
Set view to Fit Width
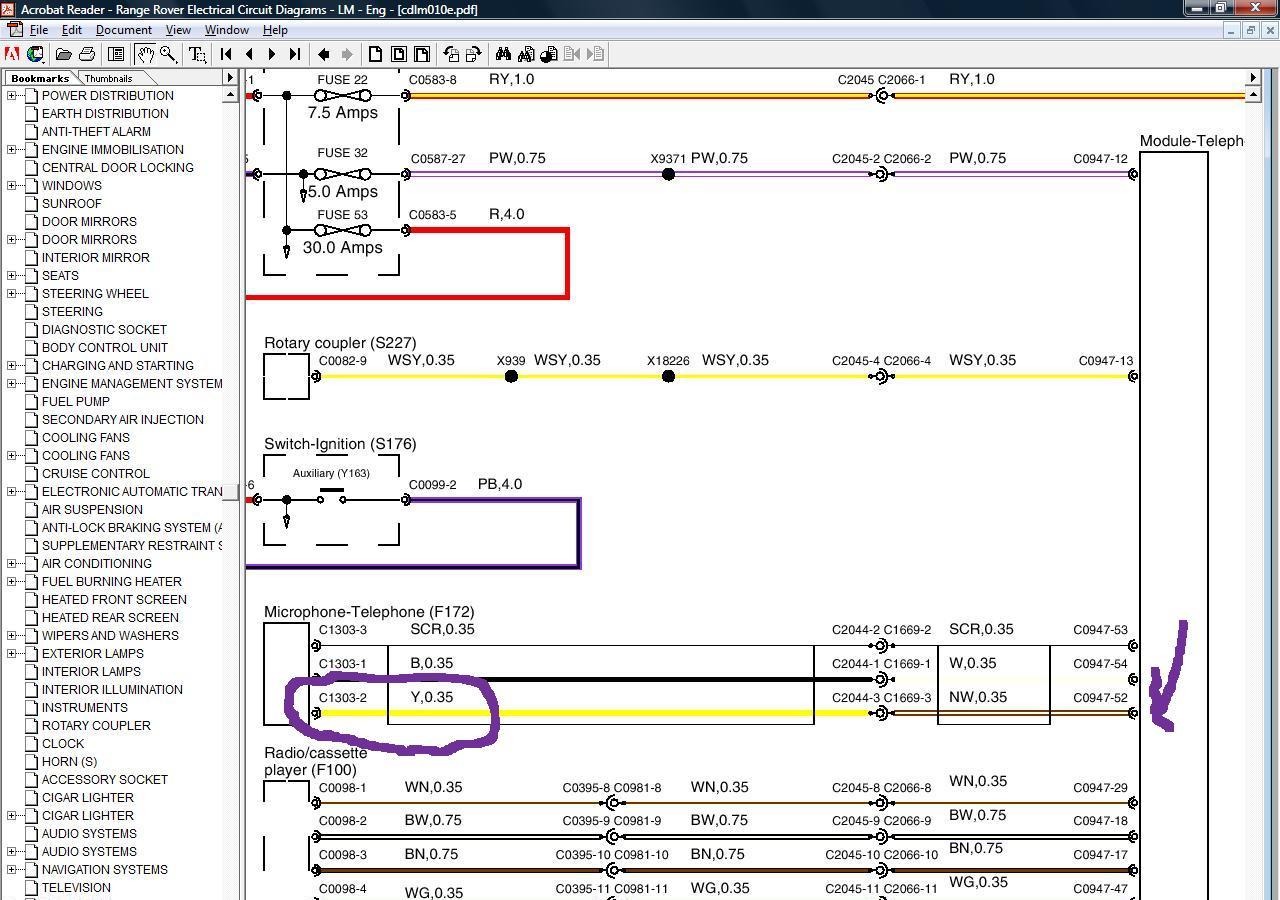(x=422, y=54)
